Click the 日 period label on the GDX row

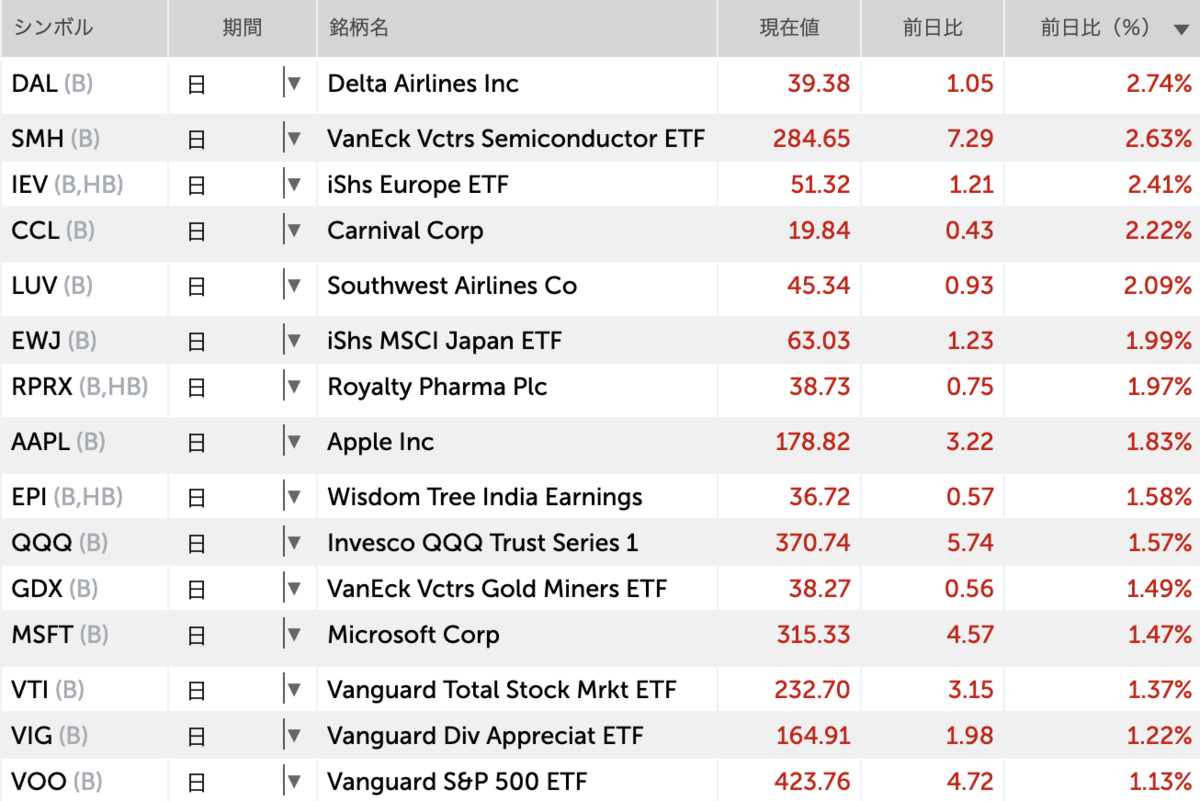pos(196,587)
